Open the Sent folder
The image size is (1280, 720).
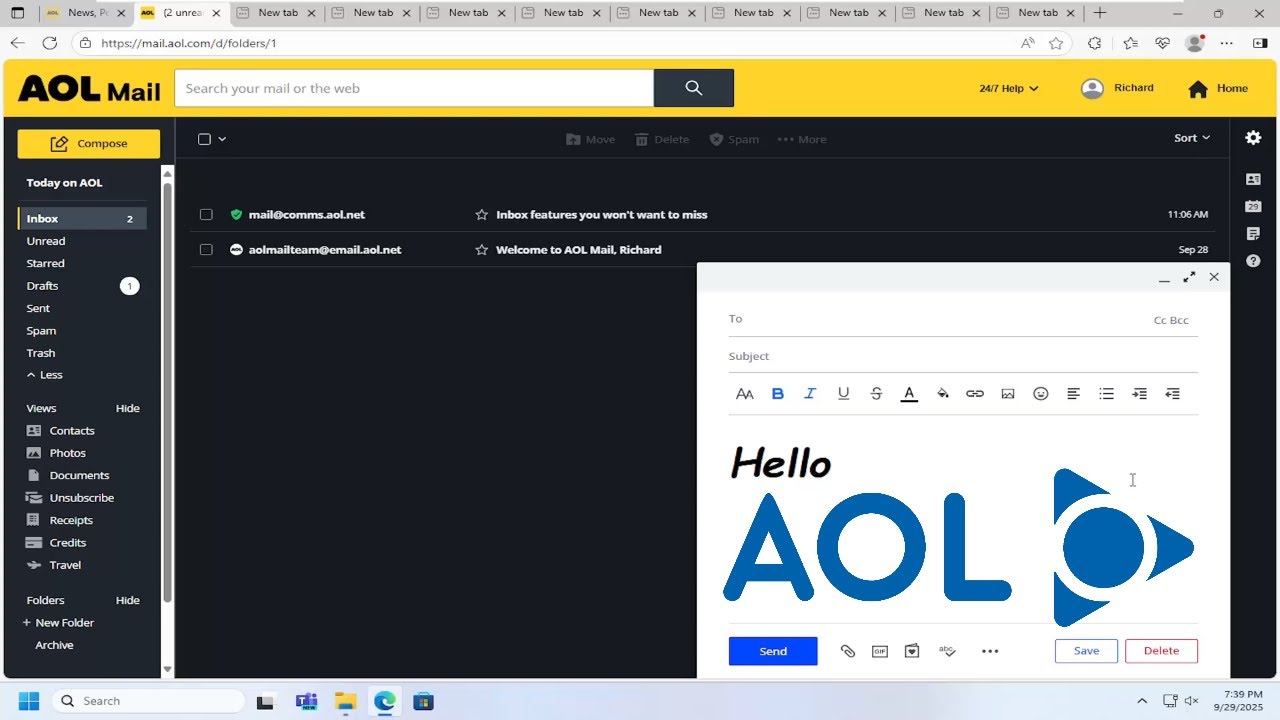(38, 308)
